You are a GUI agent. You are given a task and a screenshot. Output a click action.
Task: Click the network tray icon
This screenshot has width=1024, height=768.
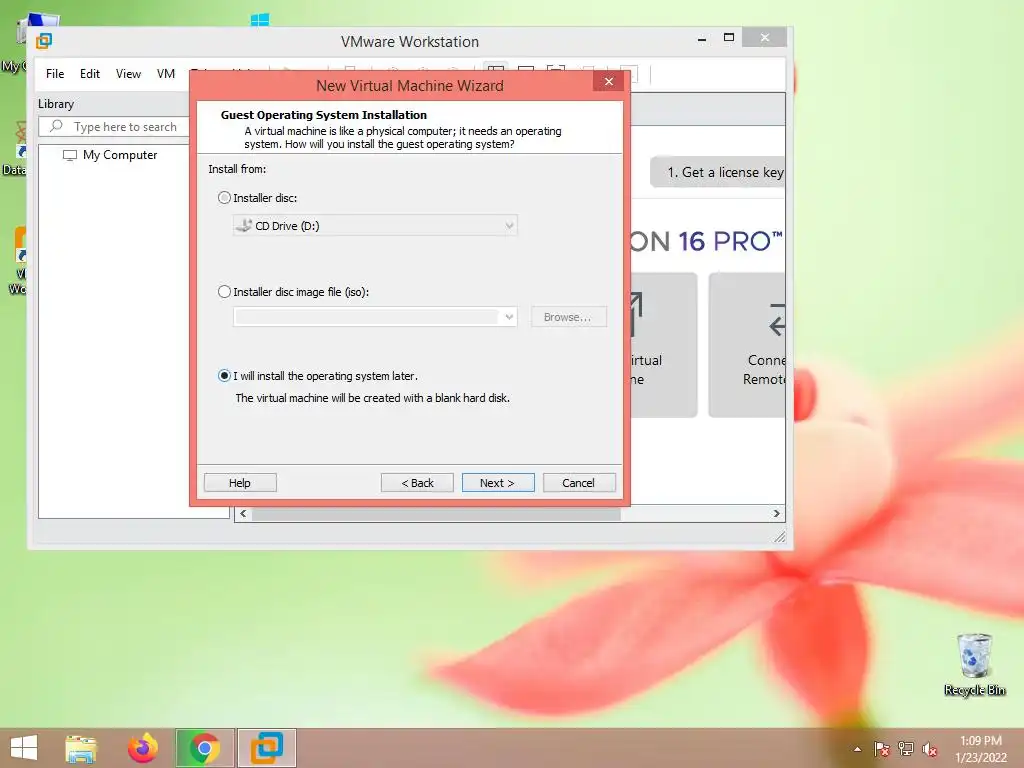pos(906,749)
